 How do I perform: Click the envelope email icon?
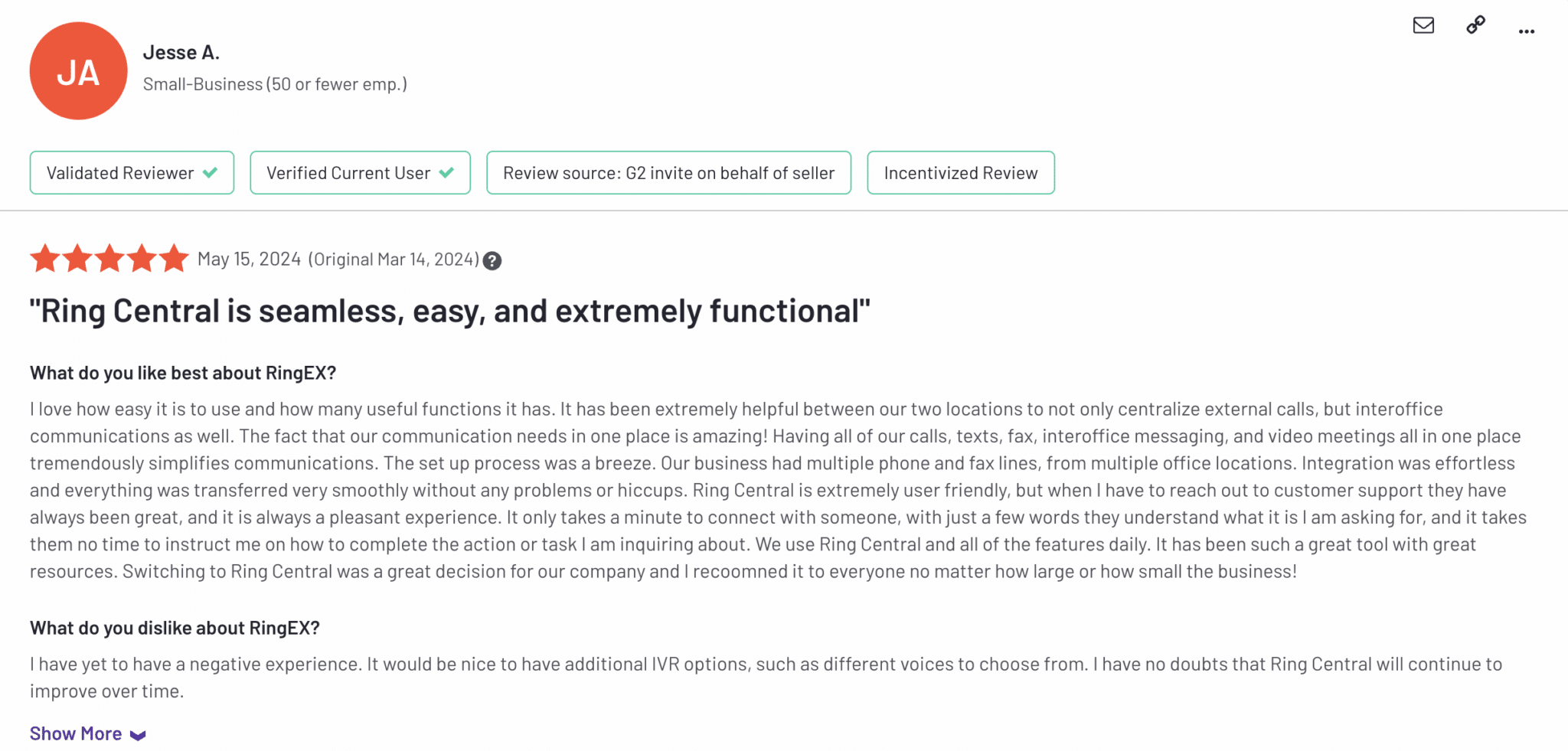tap(1423, 25)
